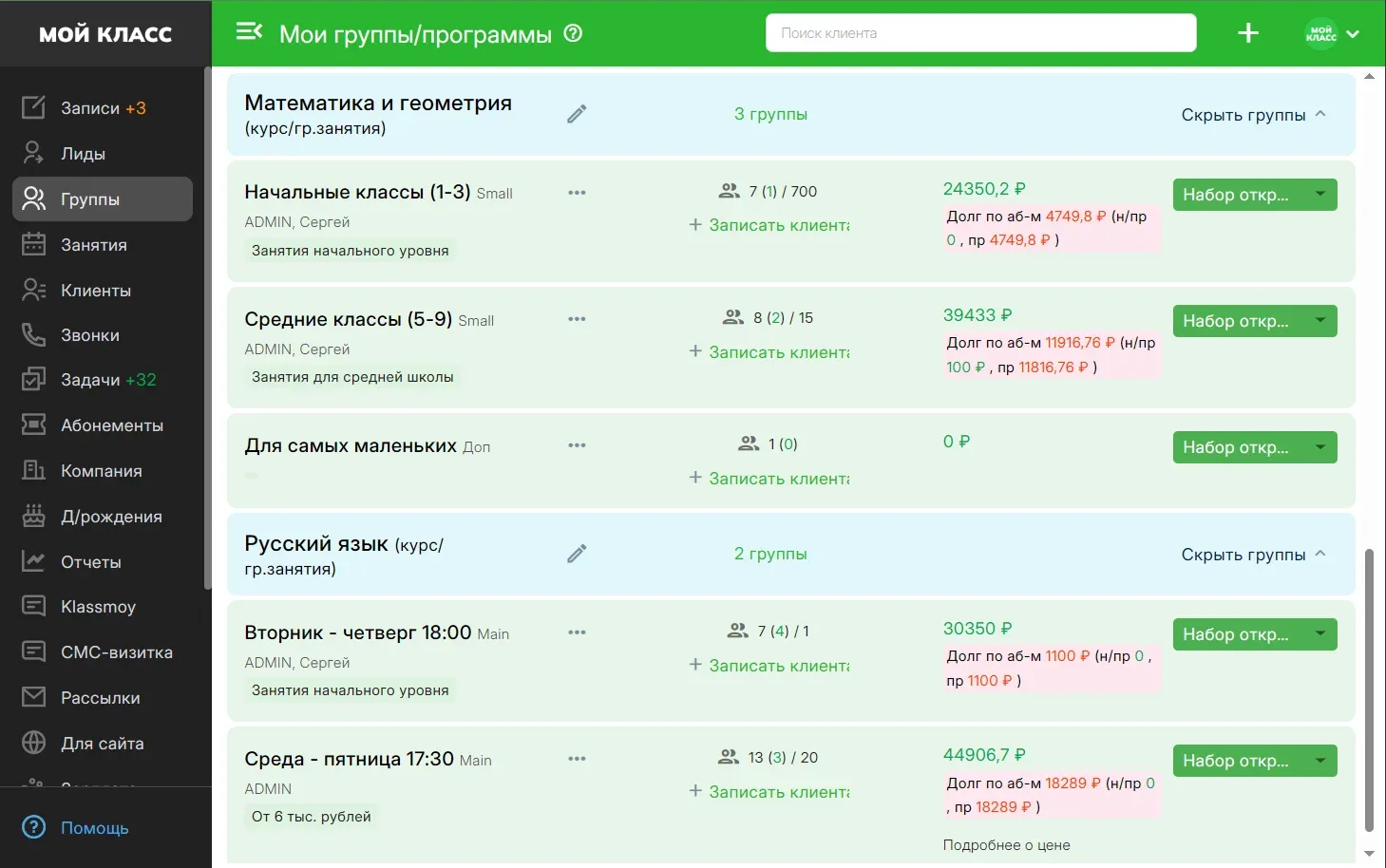Open three-dots menu for Начальные классы (1-3)
The width and height of the screenshot is (1386, 868).
[577, 192]
